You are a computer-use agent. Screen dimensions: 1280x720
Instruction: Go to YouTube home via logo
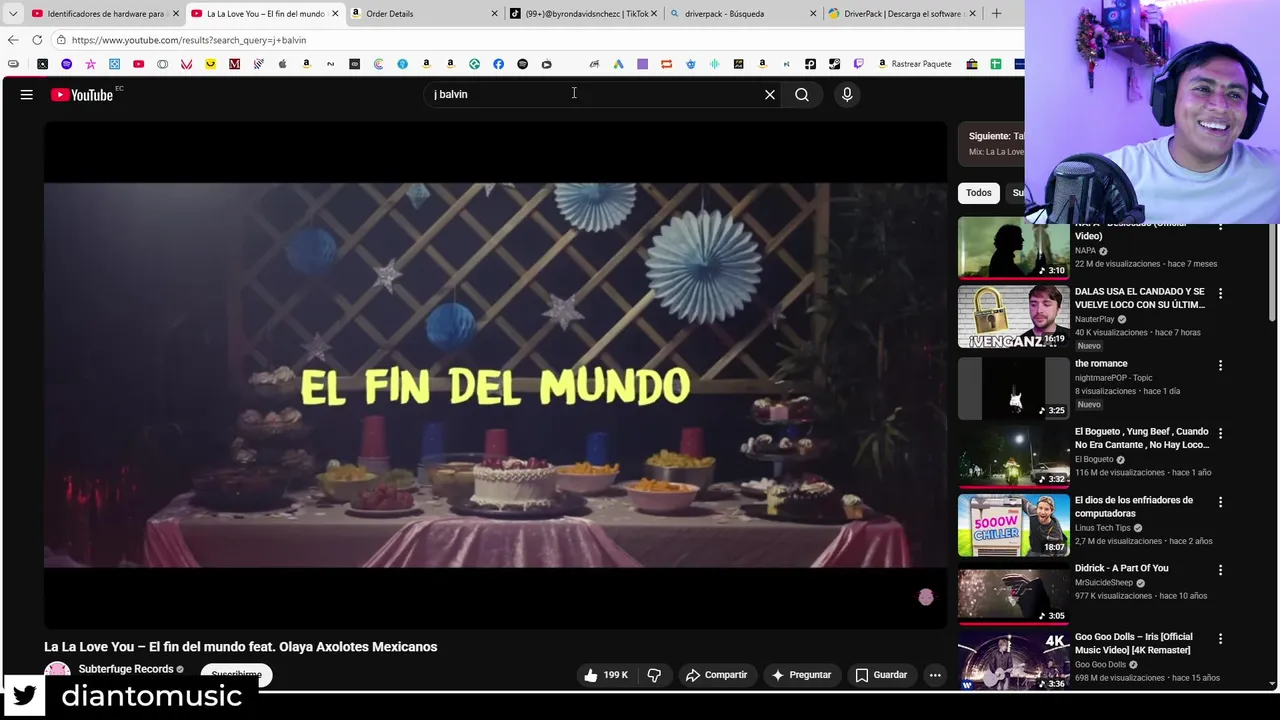pyautogui.click(x=82, y=95)
